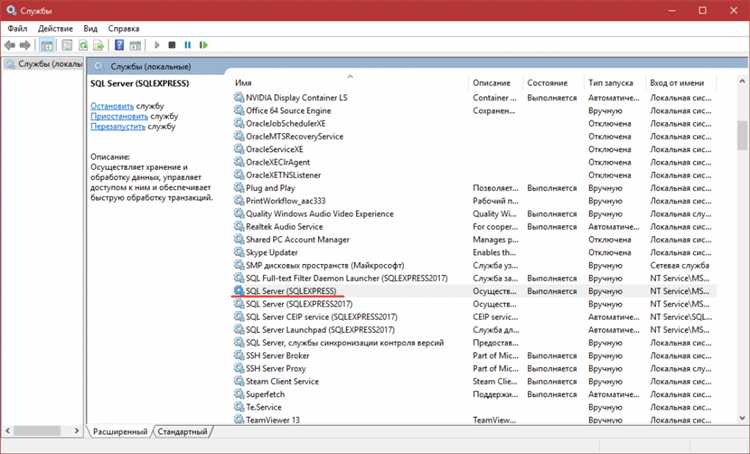Image resolution: width=750 pixels, height=454 pixels.
Task: Select SQL Server (SQLEXPRESS2017) service
Action: (474, 304)
